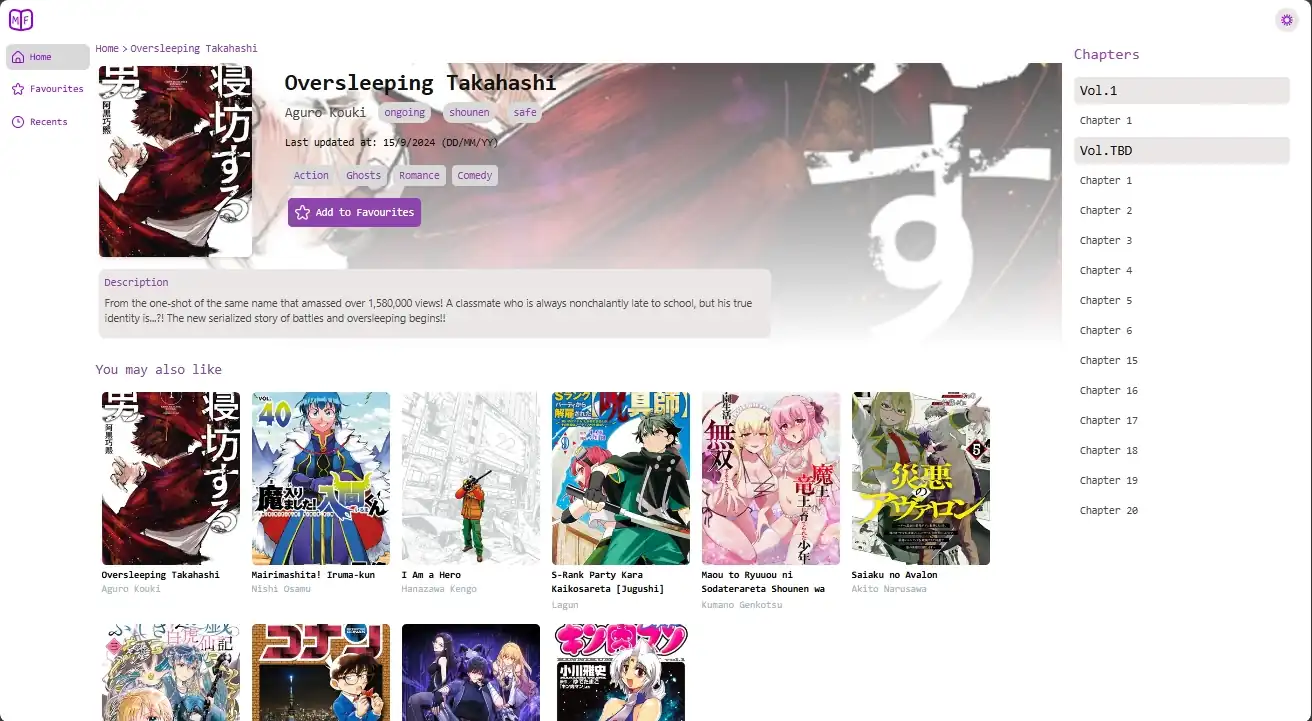Collapse the Vol.TBD chapter group
The image size is (1312, 721).
[x=1182, y=150]
